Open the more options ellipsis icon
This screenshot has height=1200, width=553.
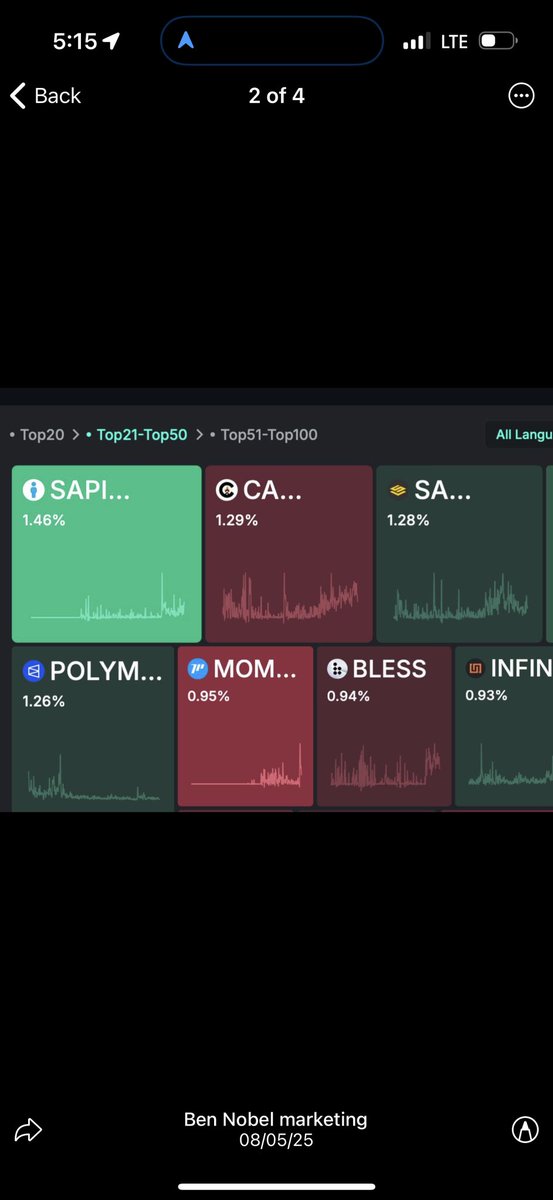click(521, 95)
